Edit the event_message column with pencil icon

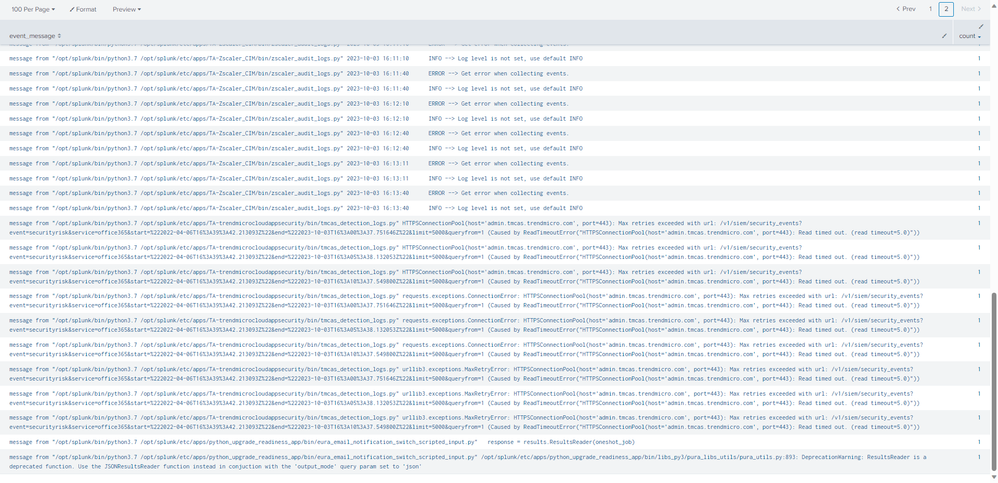pyautogui.click(x=944, y=36)
